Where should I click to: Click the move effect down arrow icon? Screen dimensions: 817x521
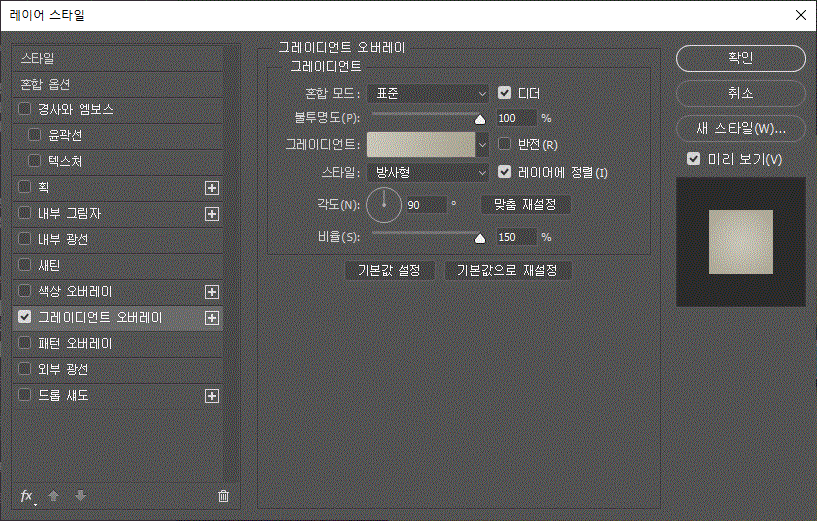[80, 496]
